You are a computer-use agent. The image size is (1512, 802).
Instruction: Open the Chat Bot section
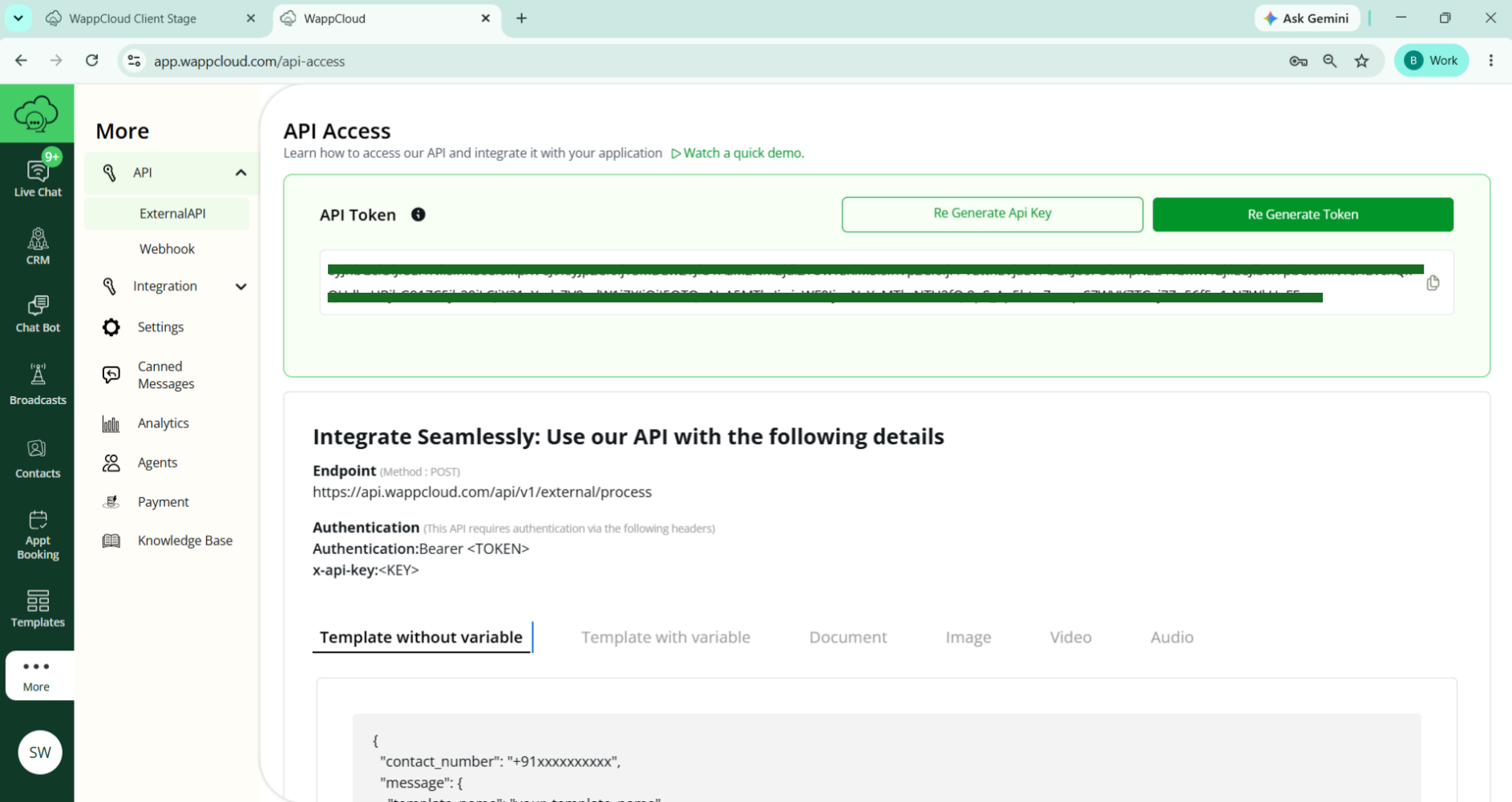click(x=37, y=314)
